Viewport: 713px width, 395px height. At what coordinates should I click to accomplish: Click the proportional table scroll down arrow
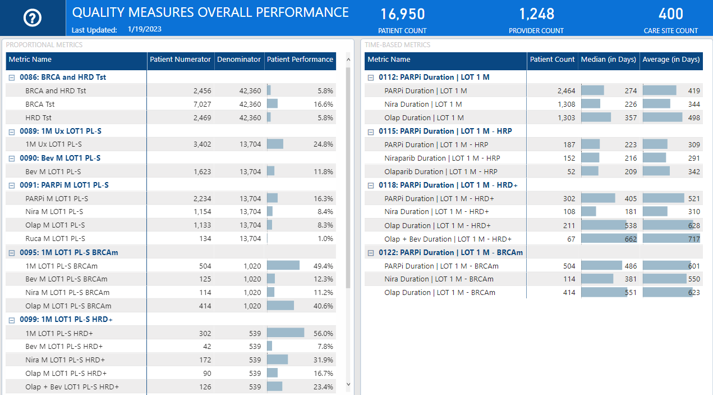(x=348, y=385)
